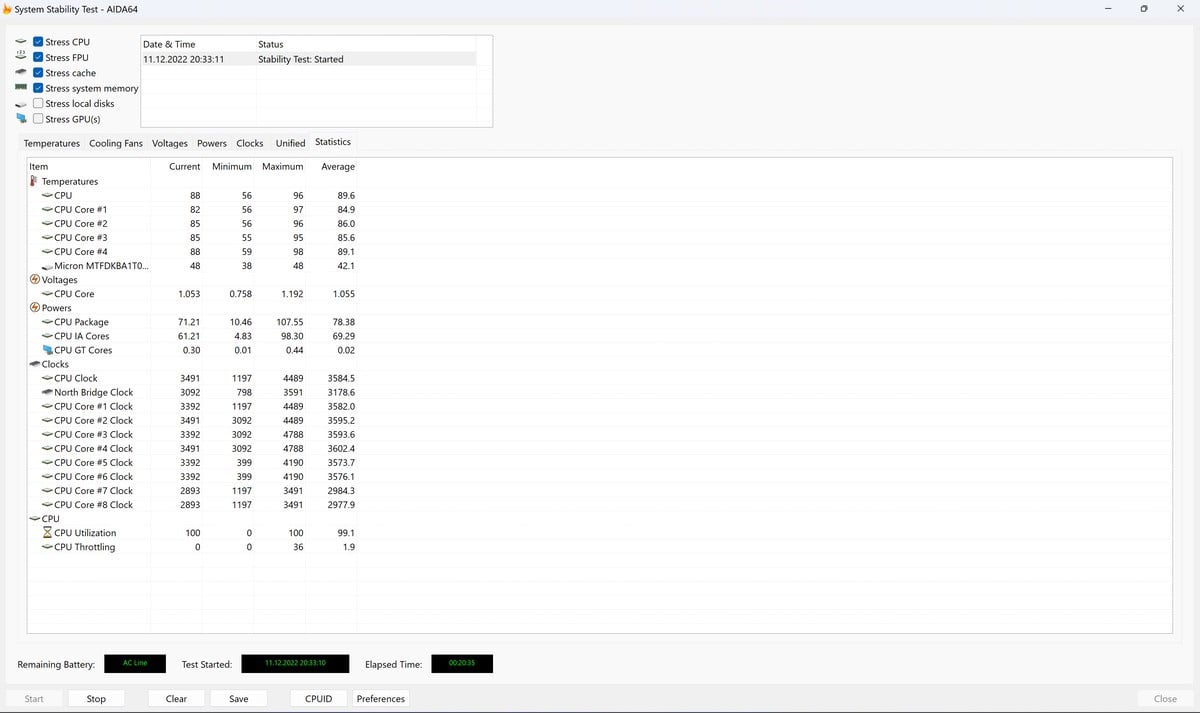The image size is (1200, 713).
Task: Click the CPU Core #6 Clock average 3576.1
Action: coord(341,476)
